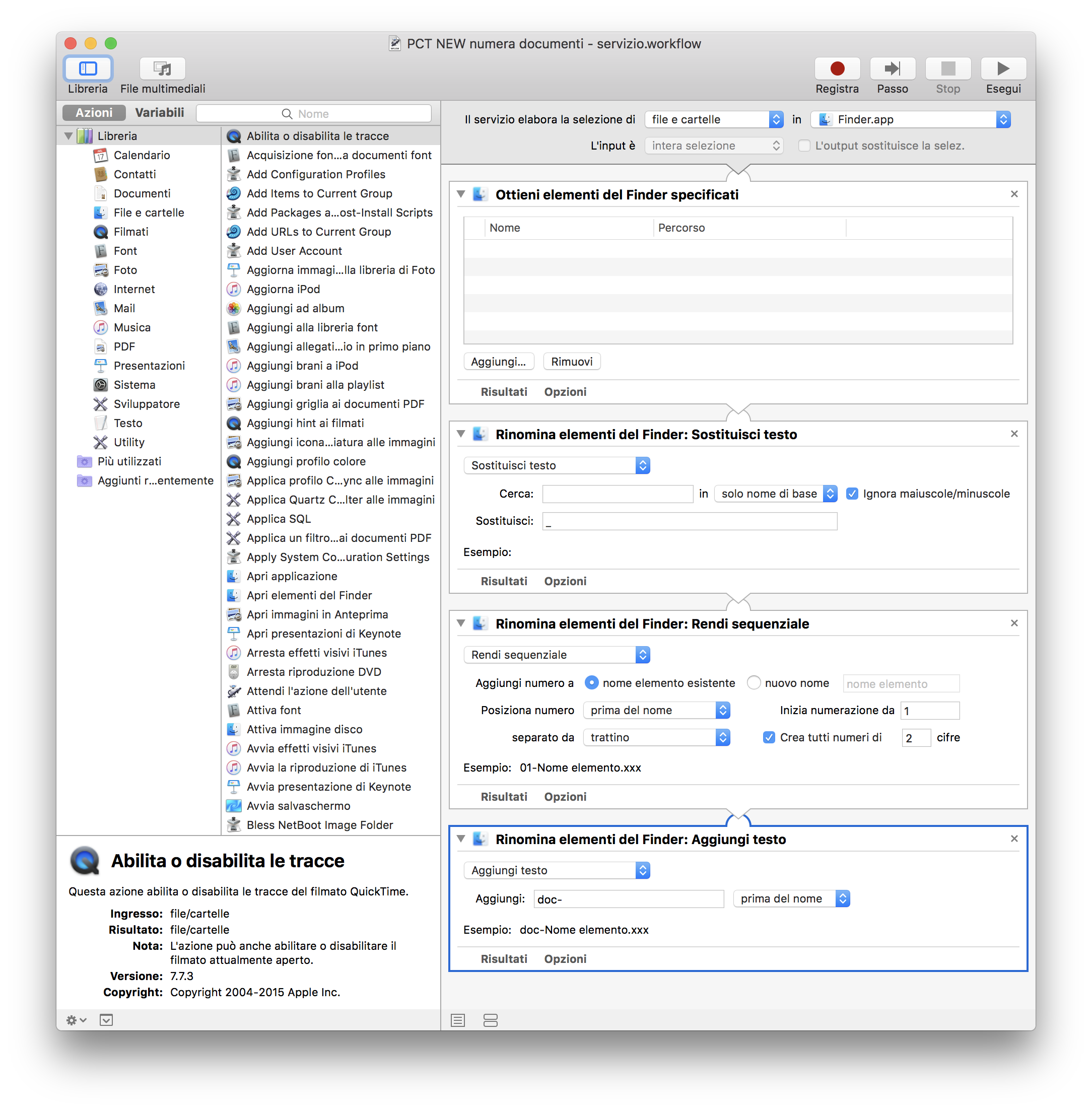Remove the Sostituisci testo action
The width and height of the screenshot is (1092, 1111).
[1014, 434]
